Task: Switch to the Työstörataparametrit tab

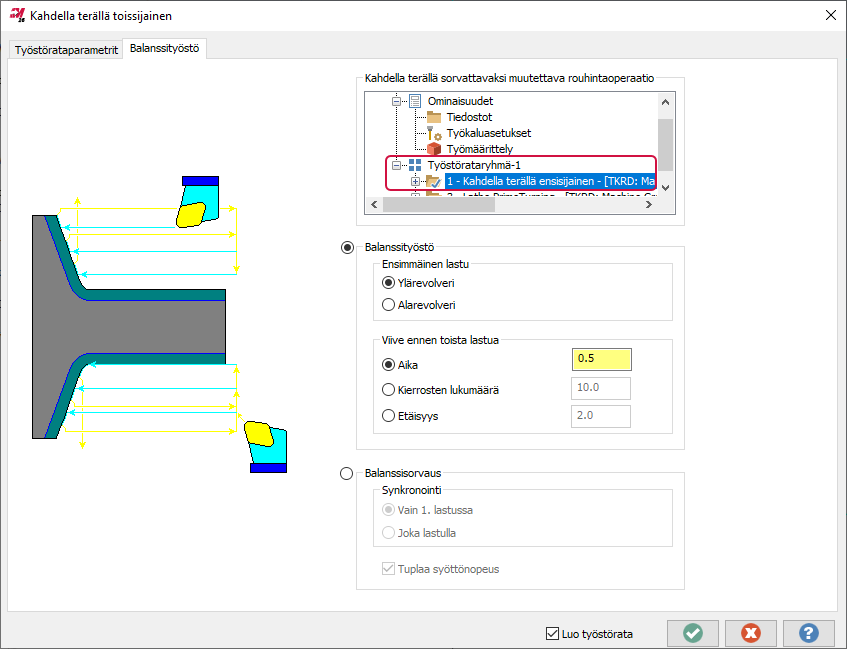Action: click(x=66, y=50)
